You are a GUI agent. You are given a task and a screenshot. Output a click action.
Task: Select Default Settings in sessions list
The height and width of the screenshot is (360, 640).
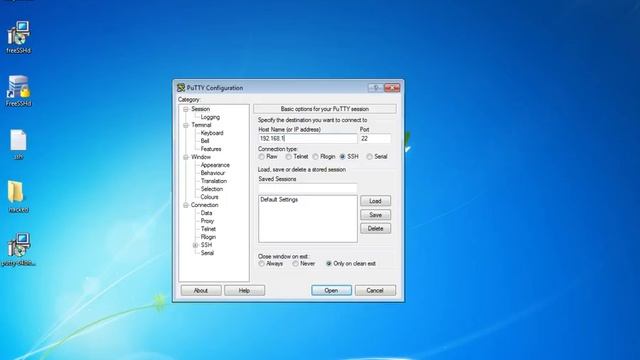[x=279, y=200]
